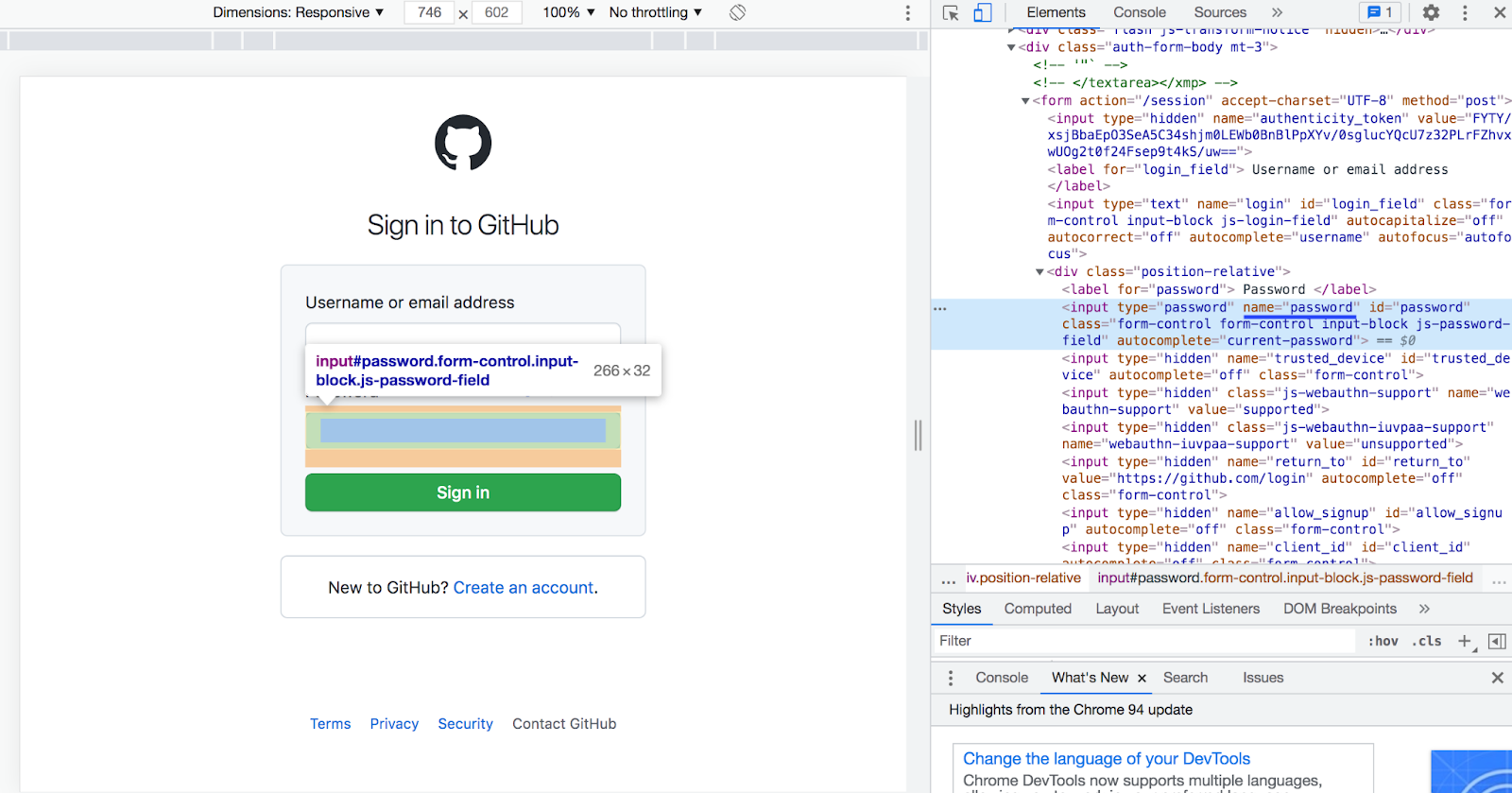Open the drawer Issues tab

[x=1263, y=678]
